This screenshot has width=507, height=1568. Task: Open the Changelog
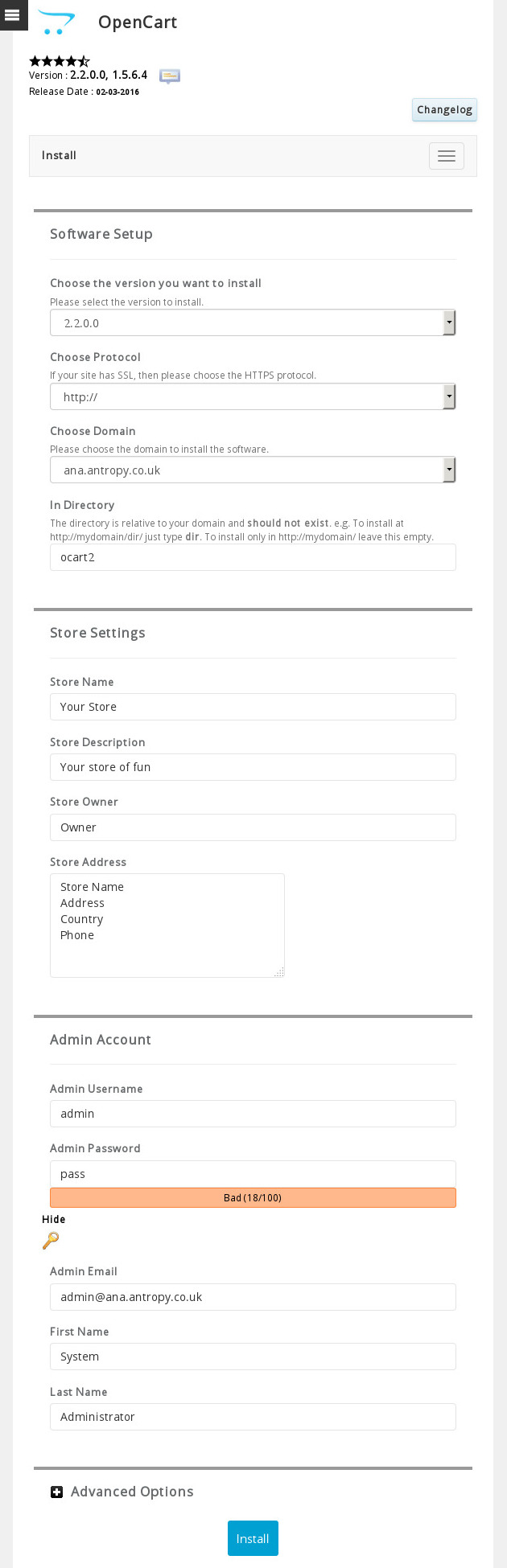(x=444, y=109)
